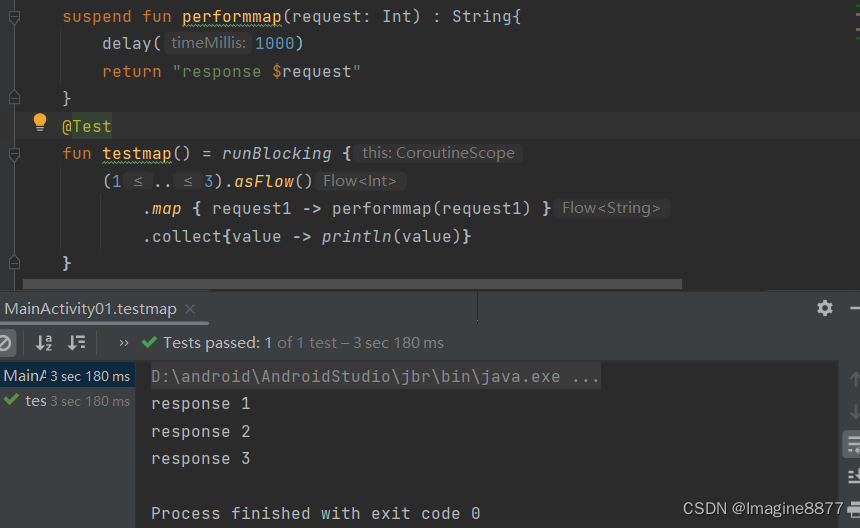Click the runBlocking call

pos(276,154)
